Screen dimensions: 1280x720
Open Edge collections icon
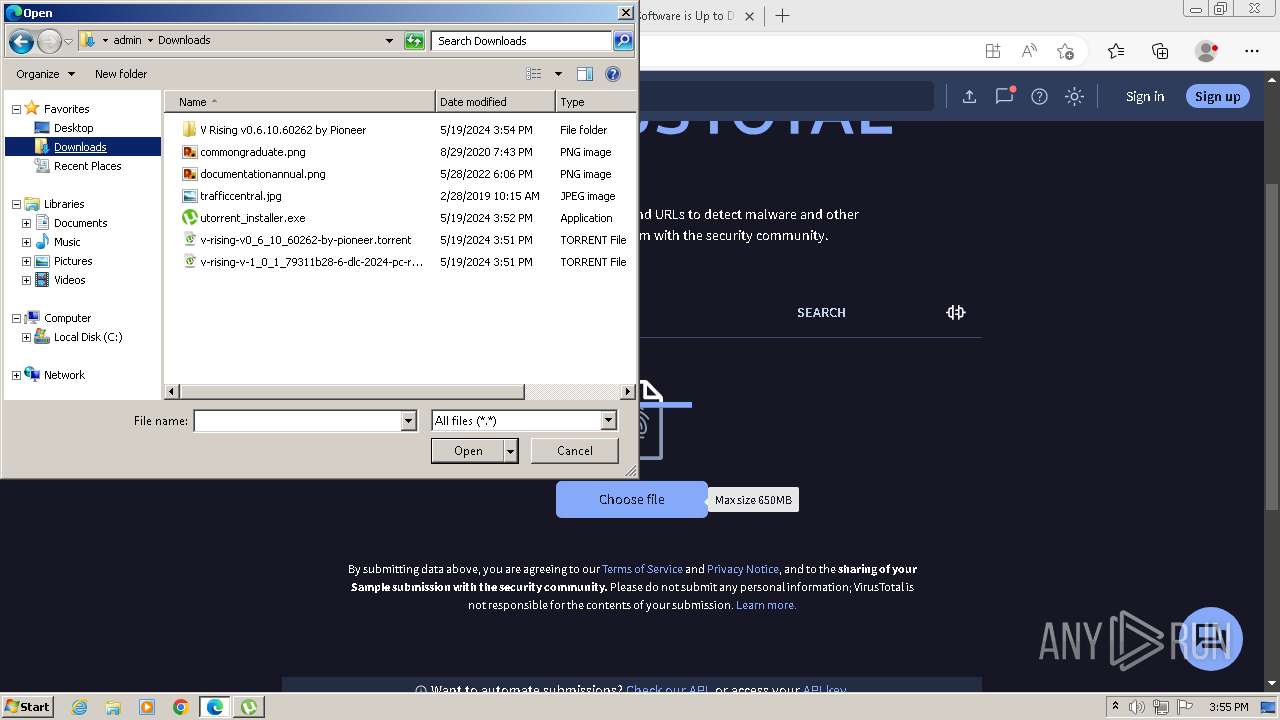tap(1160, 51)
